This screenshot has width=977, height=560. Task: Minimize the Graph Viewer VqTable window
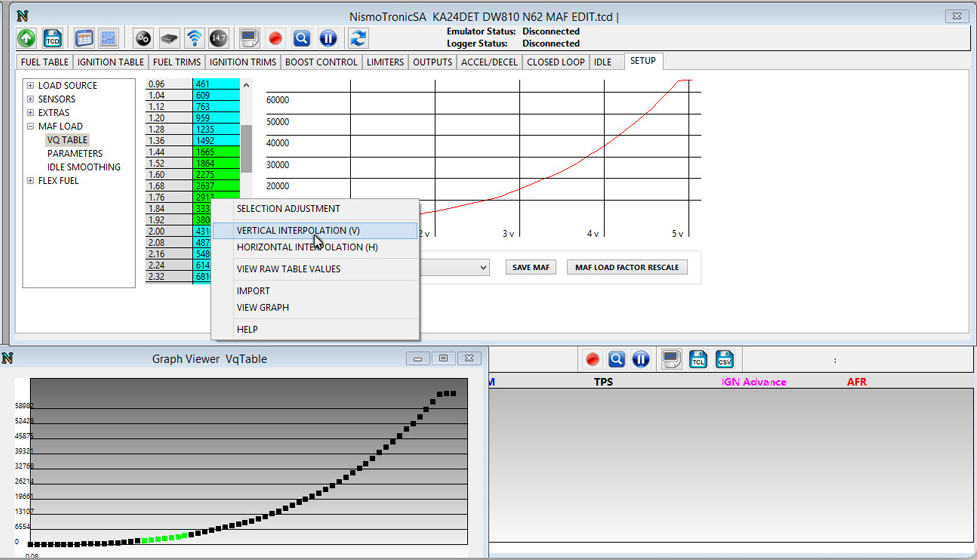coord(417,359)
